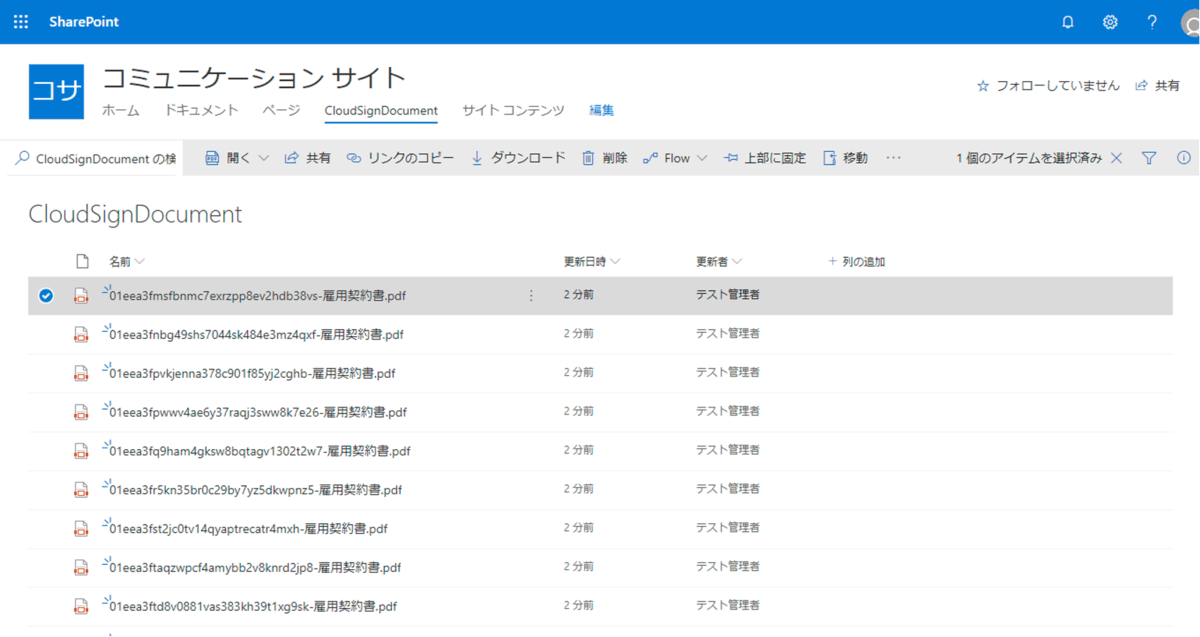Click the Download toolbar button
This screenshot has height=637, width=1200.
tap(518, 158)
